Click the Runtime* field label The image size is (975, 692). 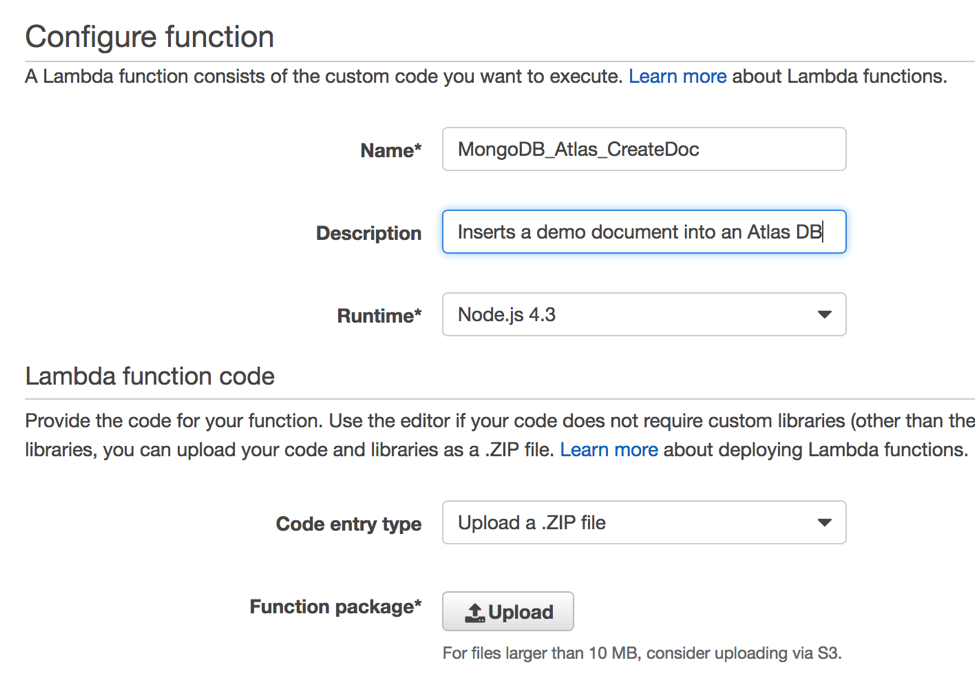point(379,316)
